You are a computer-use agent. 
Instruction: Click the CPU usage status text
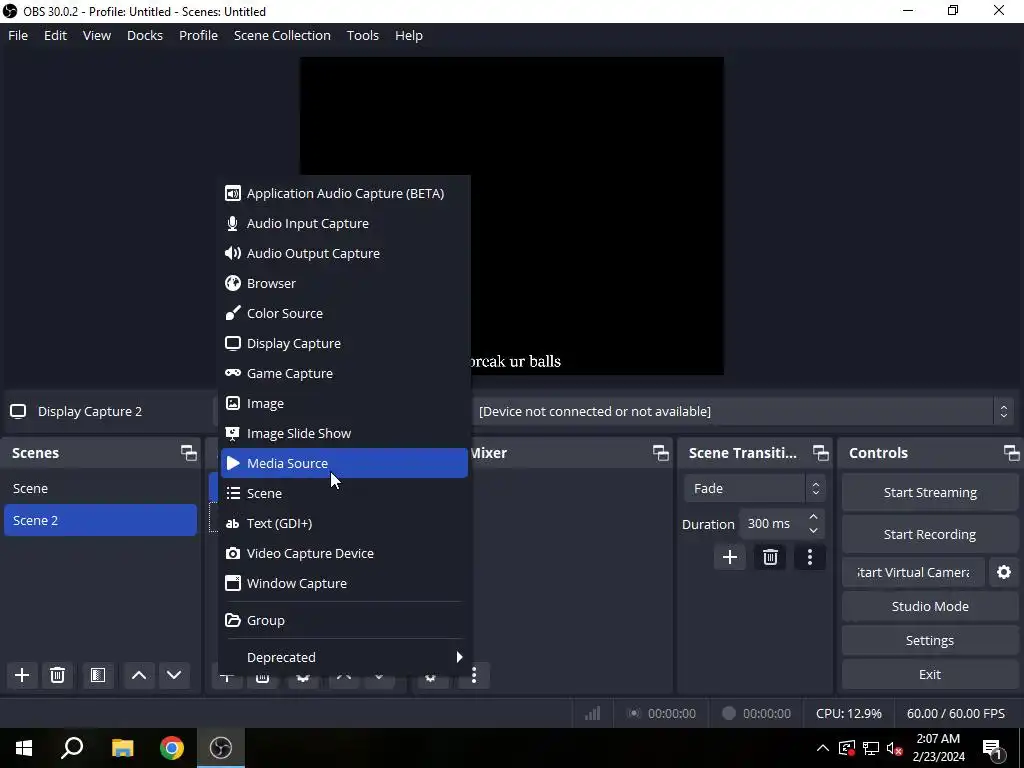click(848, 714)
